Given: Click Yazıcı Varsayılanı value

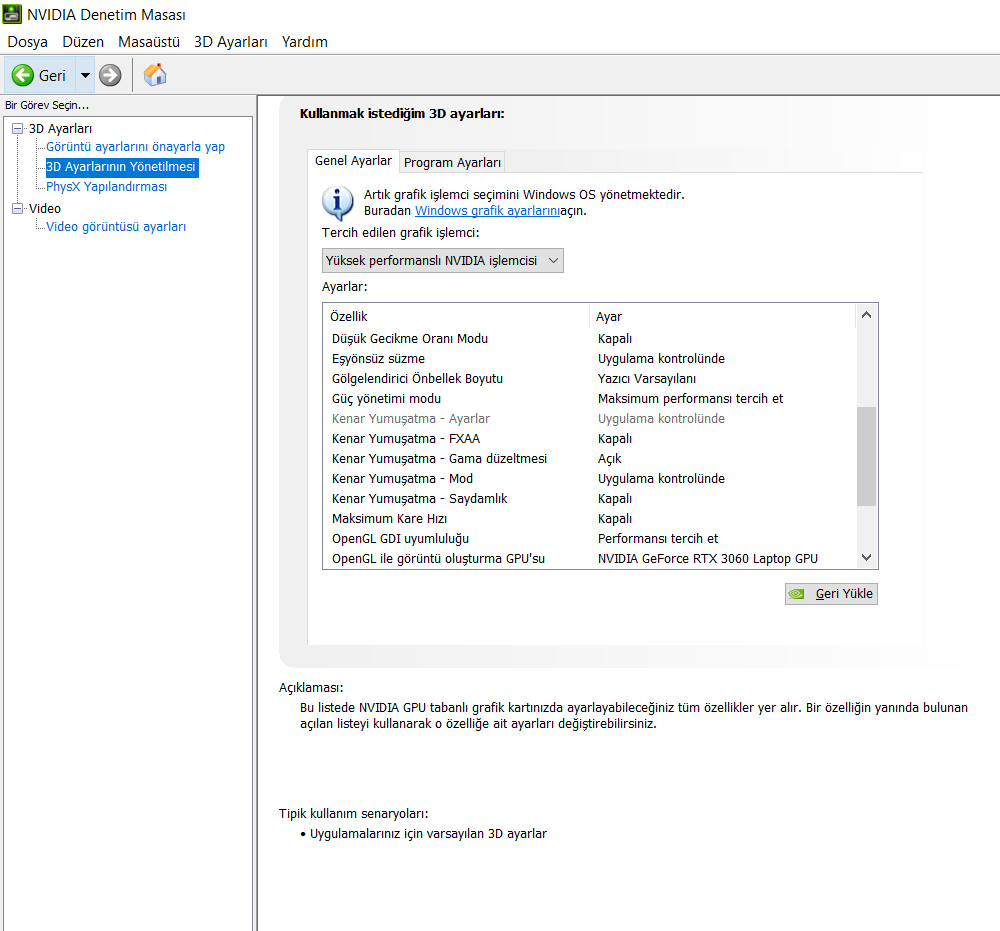Looking at the screenshot, I should click(x=647, y=378).
